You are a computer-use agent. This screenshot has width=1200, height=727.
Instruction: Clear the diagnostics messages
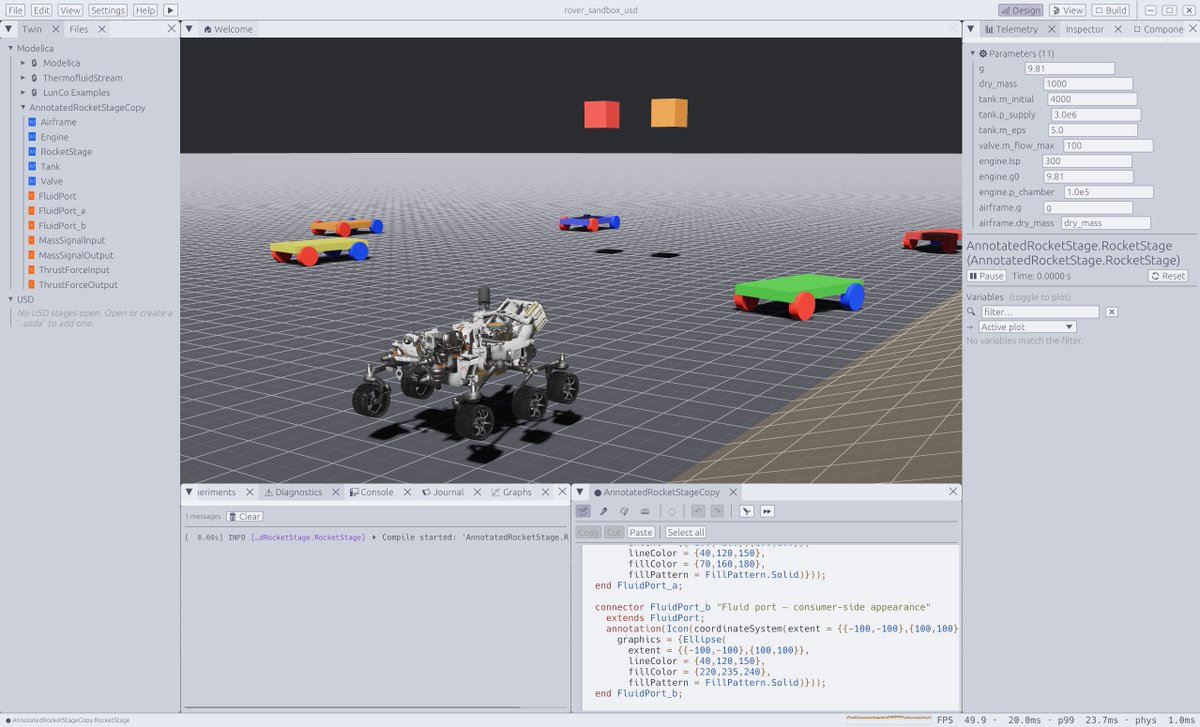click(x=245, y=517)
